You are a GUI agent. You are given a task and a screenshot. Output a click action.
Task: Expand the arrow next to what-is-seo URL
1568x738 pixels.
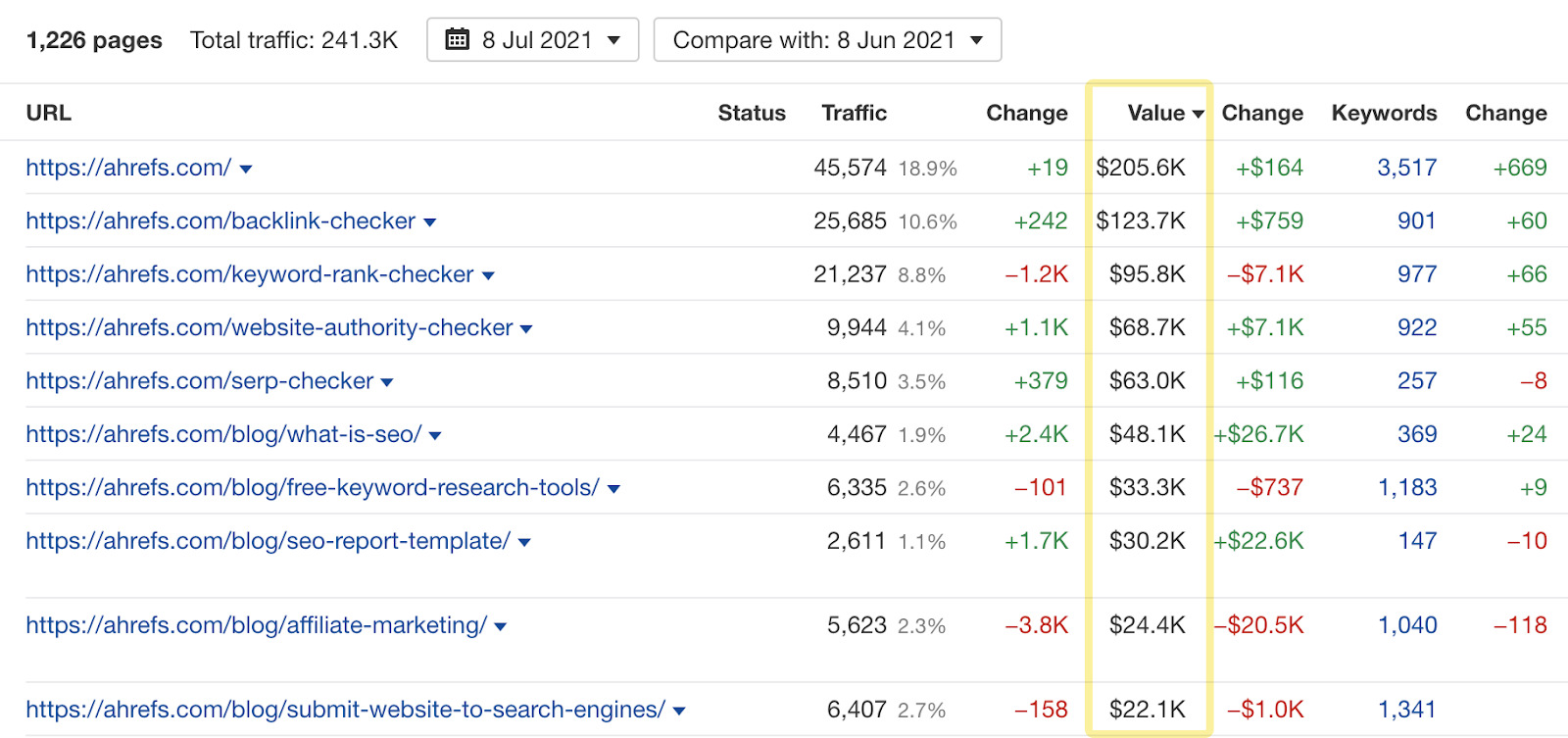click(435, 436)
